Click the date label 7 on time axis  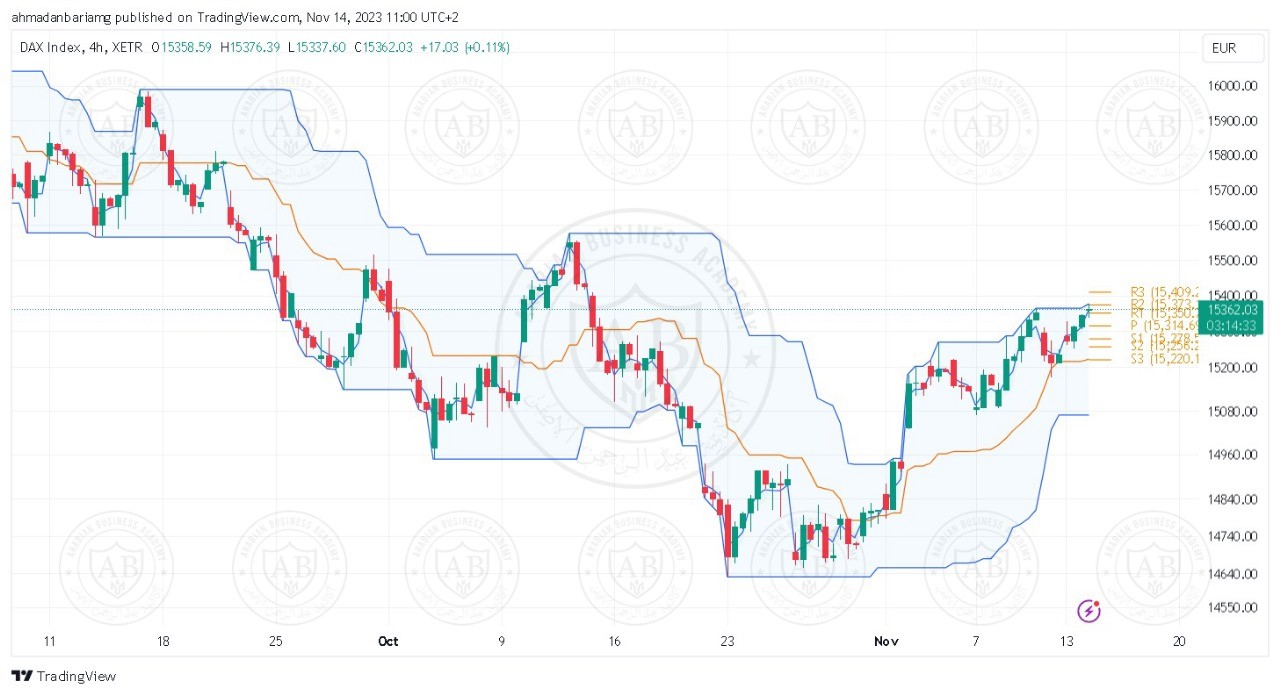click(x=975, y=641)
